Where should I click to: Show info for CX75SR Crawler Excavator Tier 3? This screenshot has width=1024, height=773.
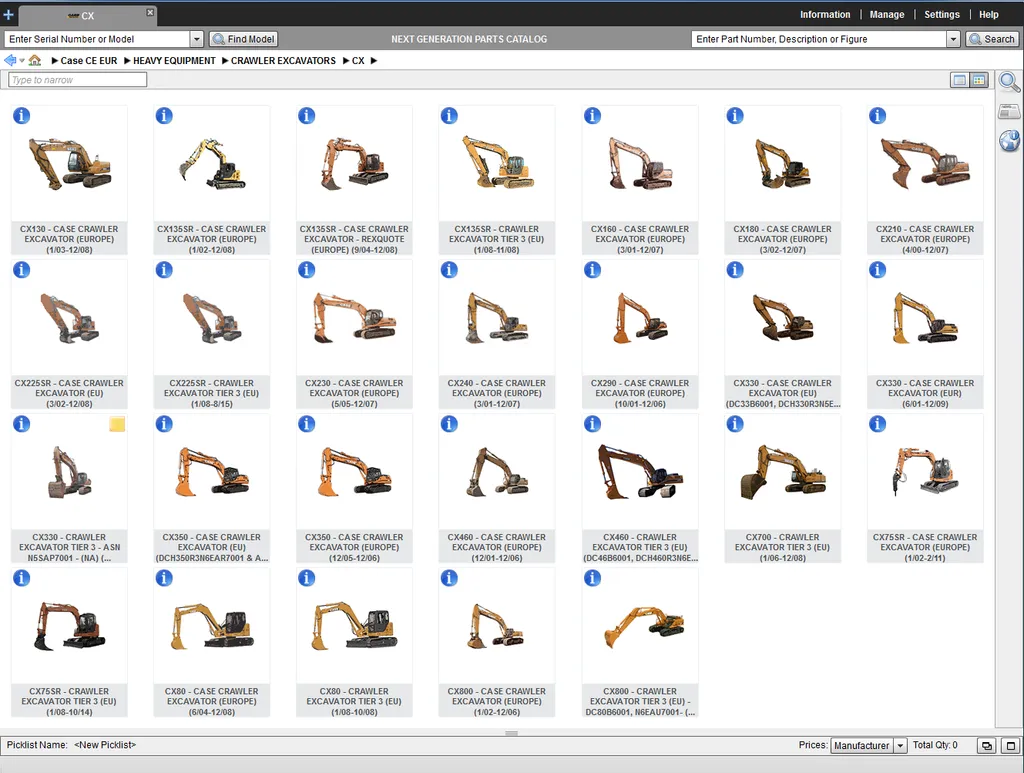coord(22,578)
